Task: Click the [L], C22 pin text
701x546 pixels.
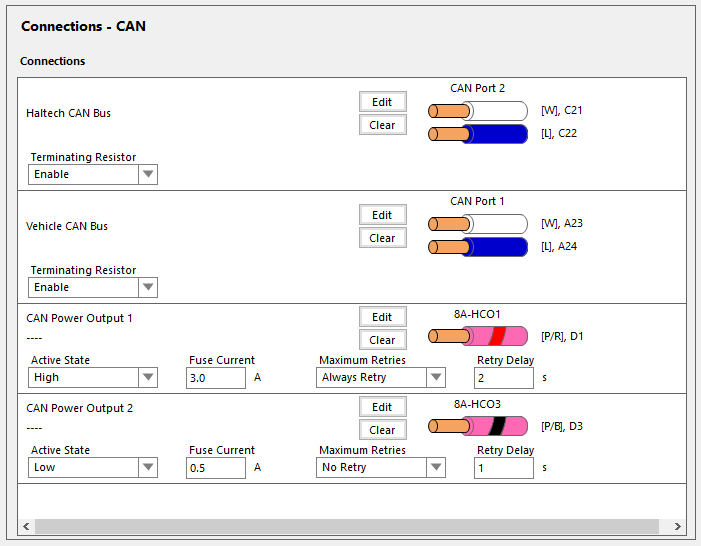Action: 559,133
